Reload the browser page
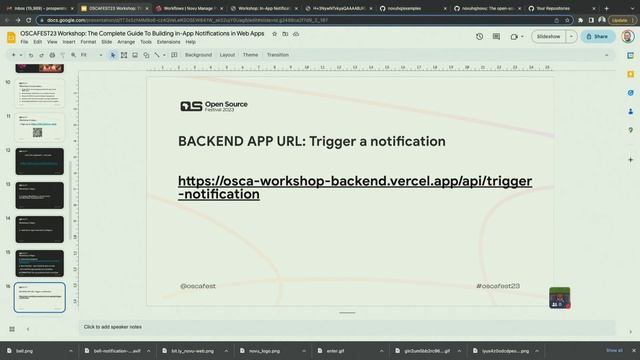This screenshot has height=360, width=640. pos(29,20)
